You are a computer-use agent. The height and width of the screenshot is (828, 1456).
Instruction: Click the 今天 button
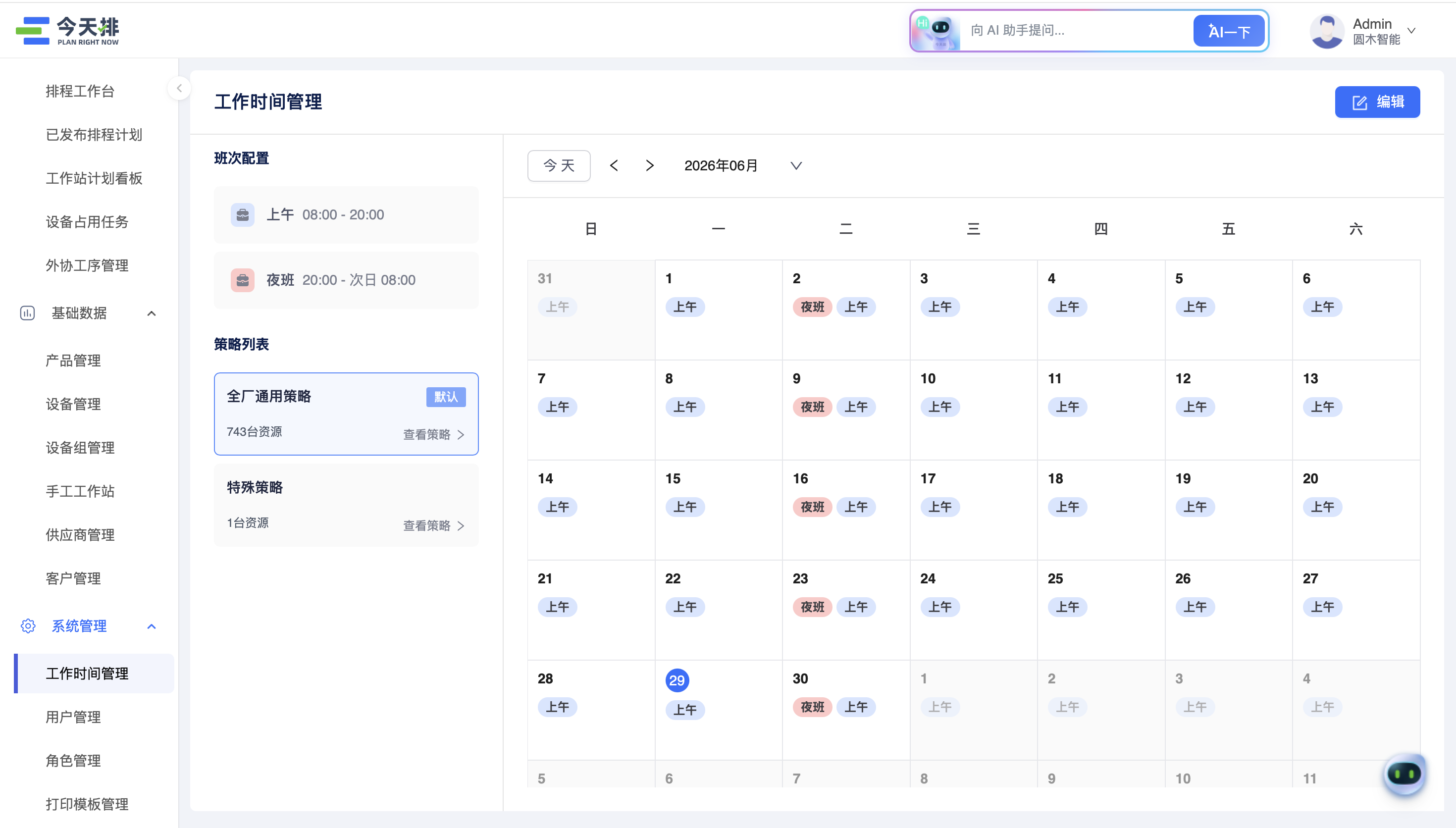point(559,165)
